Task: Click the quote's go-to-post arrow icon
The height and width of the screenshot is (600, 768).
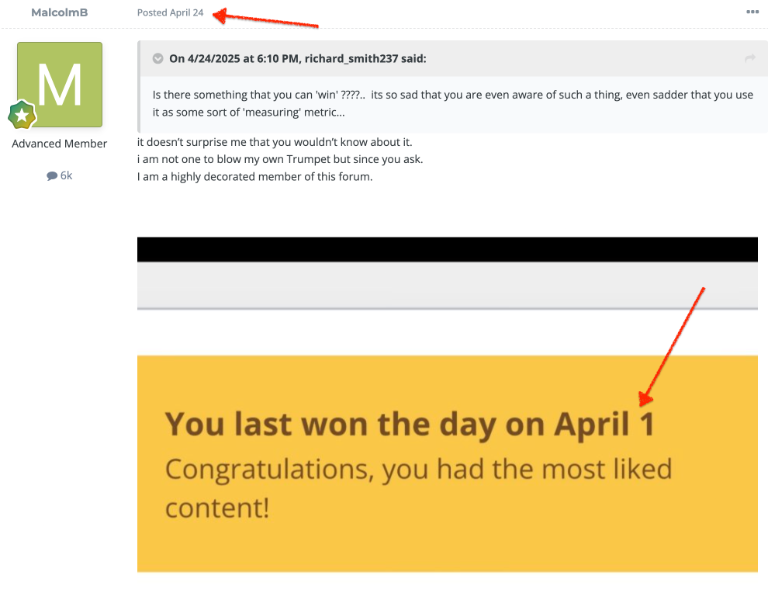Action: point(749,59)
